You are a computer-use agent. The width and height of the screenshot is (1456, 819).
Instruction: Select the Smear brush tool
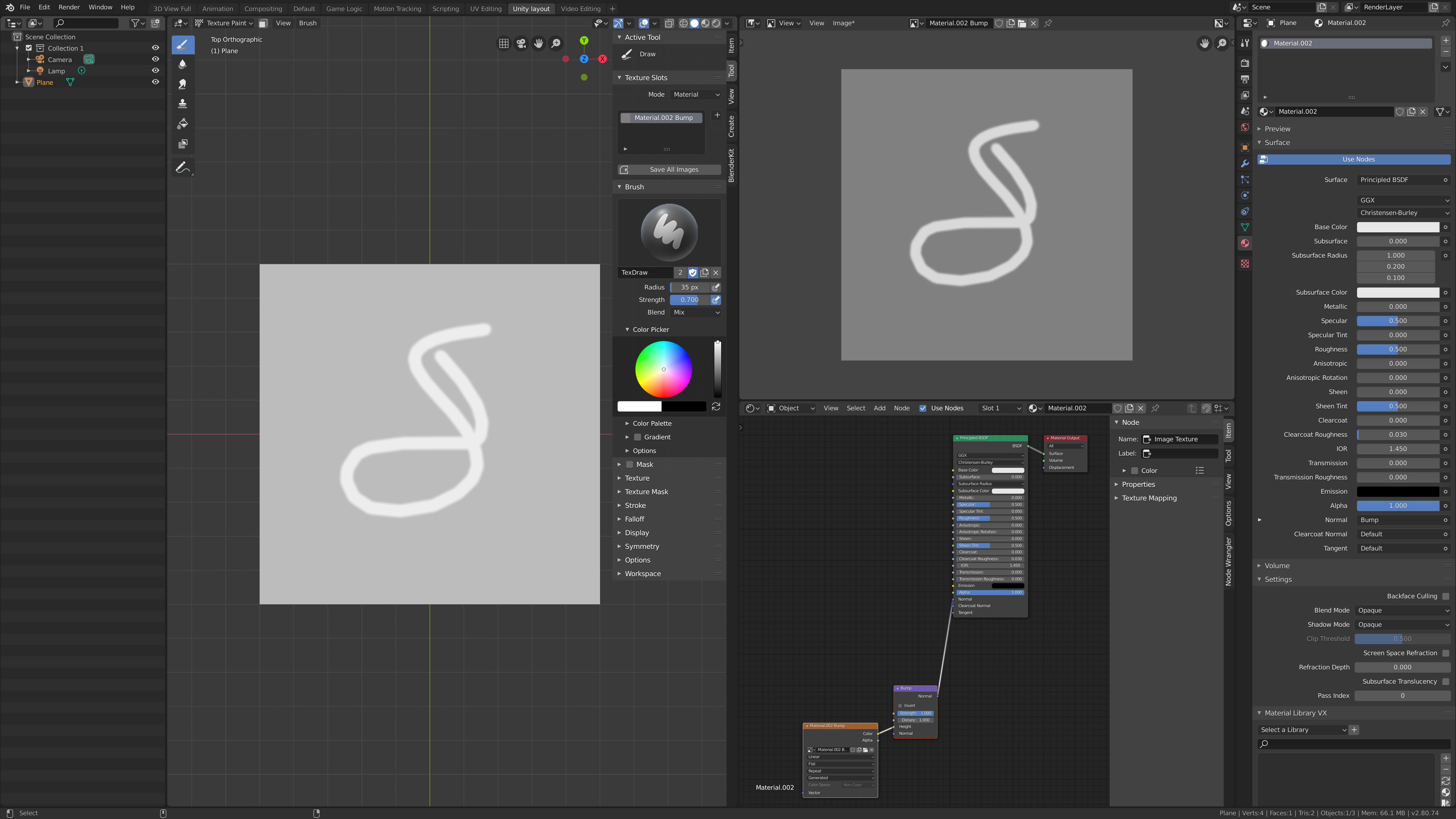[183, 84]
